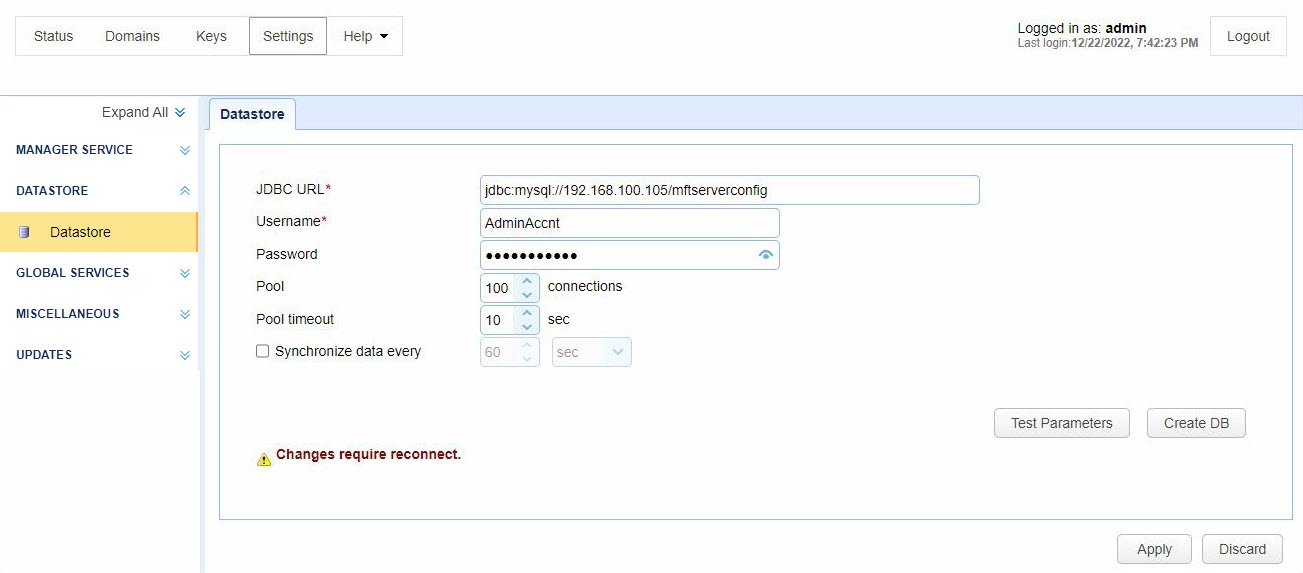Click the warning icon beside reconnect message
Image resolution: width=1303 pixels, height=573 pixels.
click(x=264, y=459)
